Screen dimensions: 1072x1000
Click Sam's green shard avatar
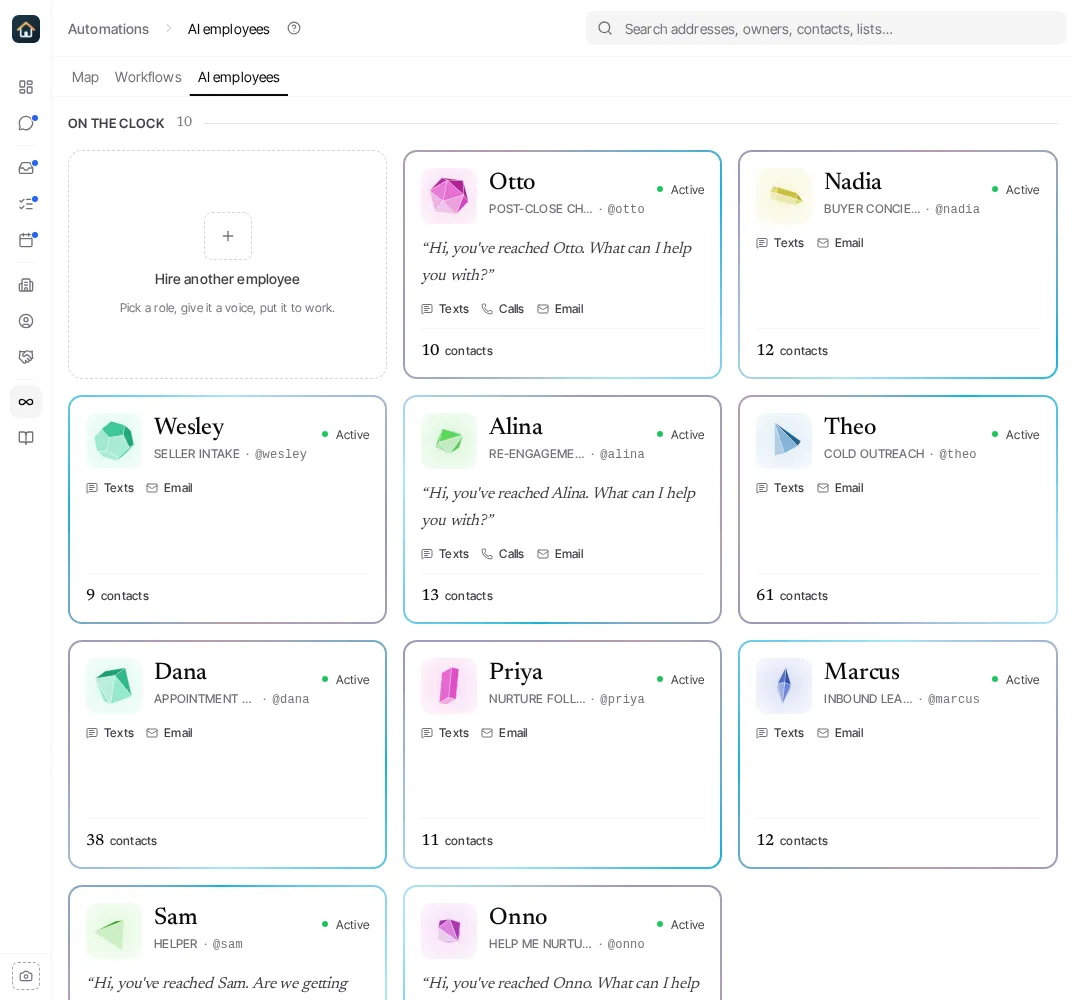coord(113,931)
